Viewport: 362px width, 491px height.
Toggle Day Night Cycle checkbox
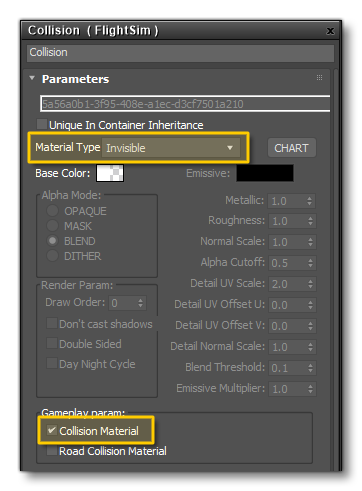(x=52, y=363)
